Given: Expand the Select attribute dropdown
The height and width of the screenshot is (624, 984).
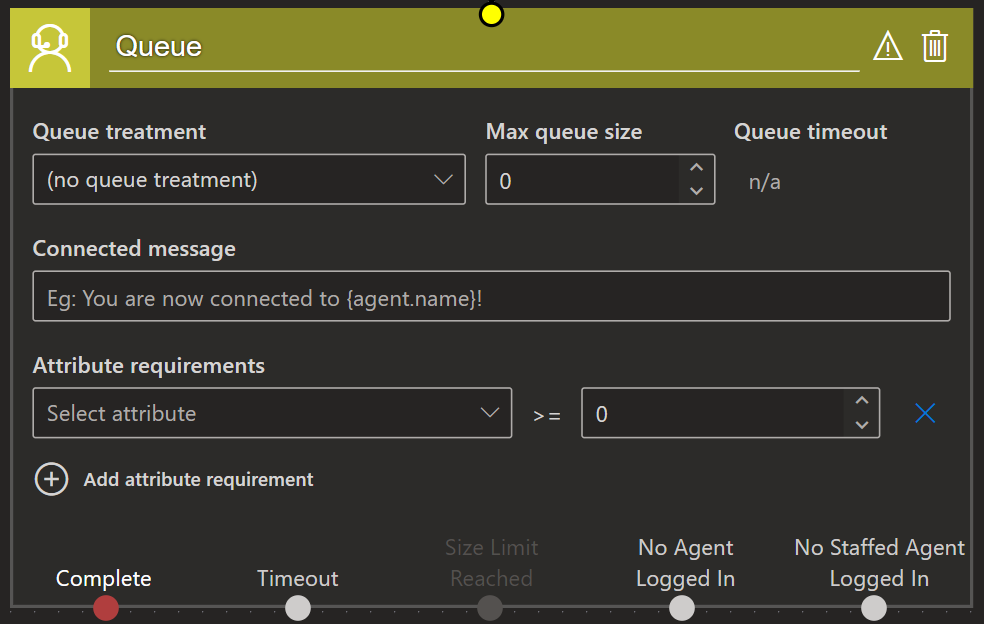Looking at the screenshot, I should pos(272,413).
